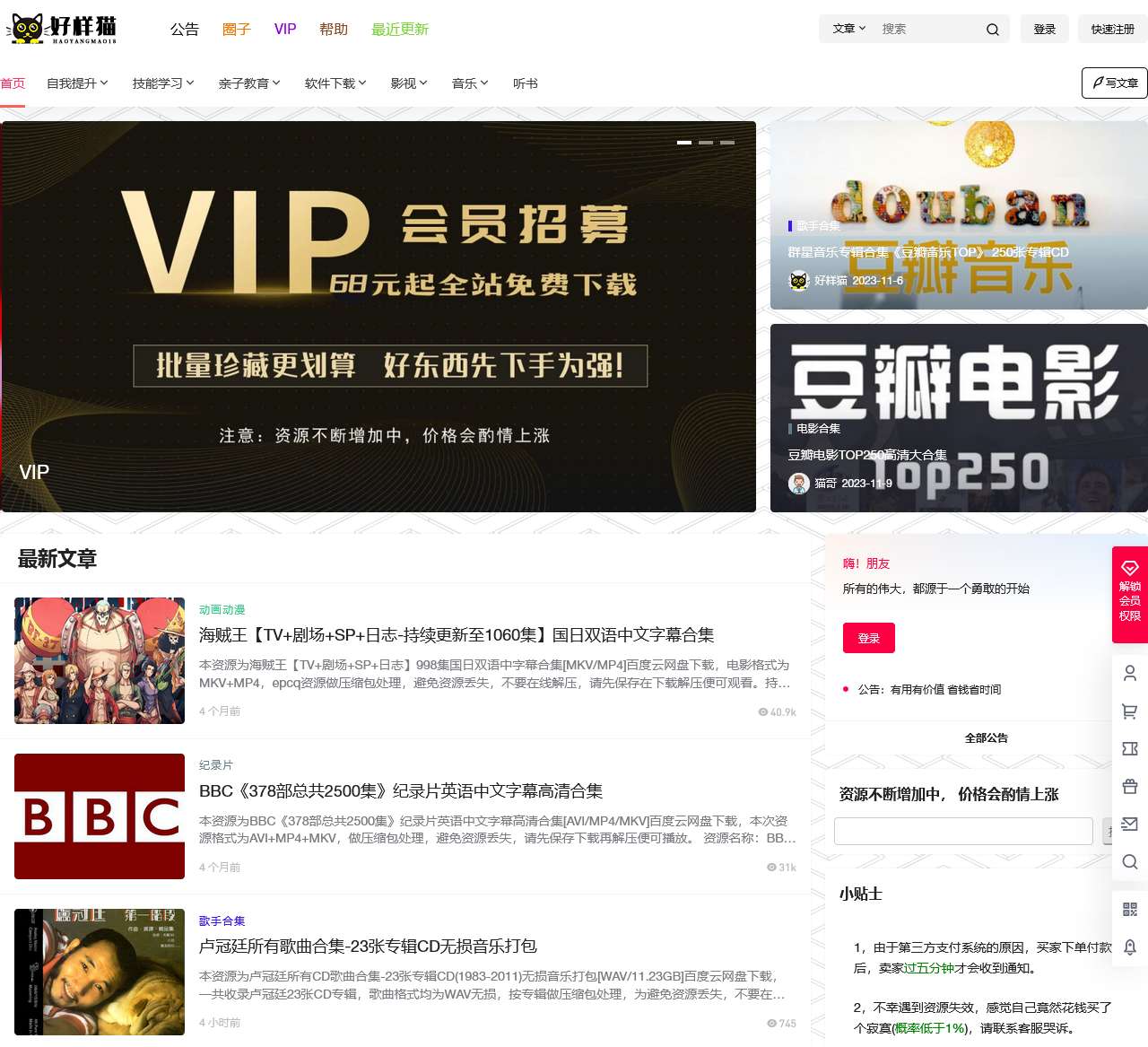Open the 圈子 top link

pos(237,29)
